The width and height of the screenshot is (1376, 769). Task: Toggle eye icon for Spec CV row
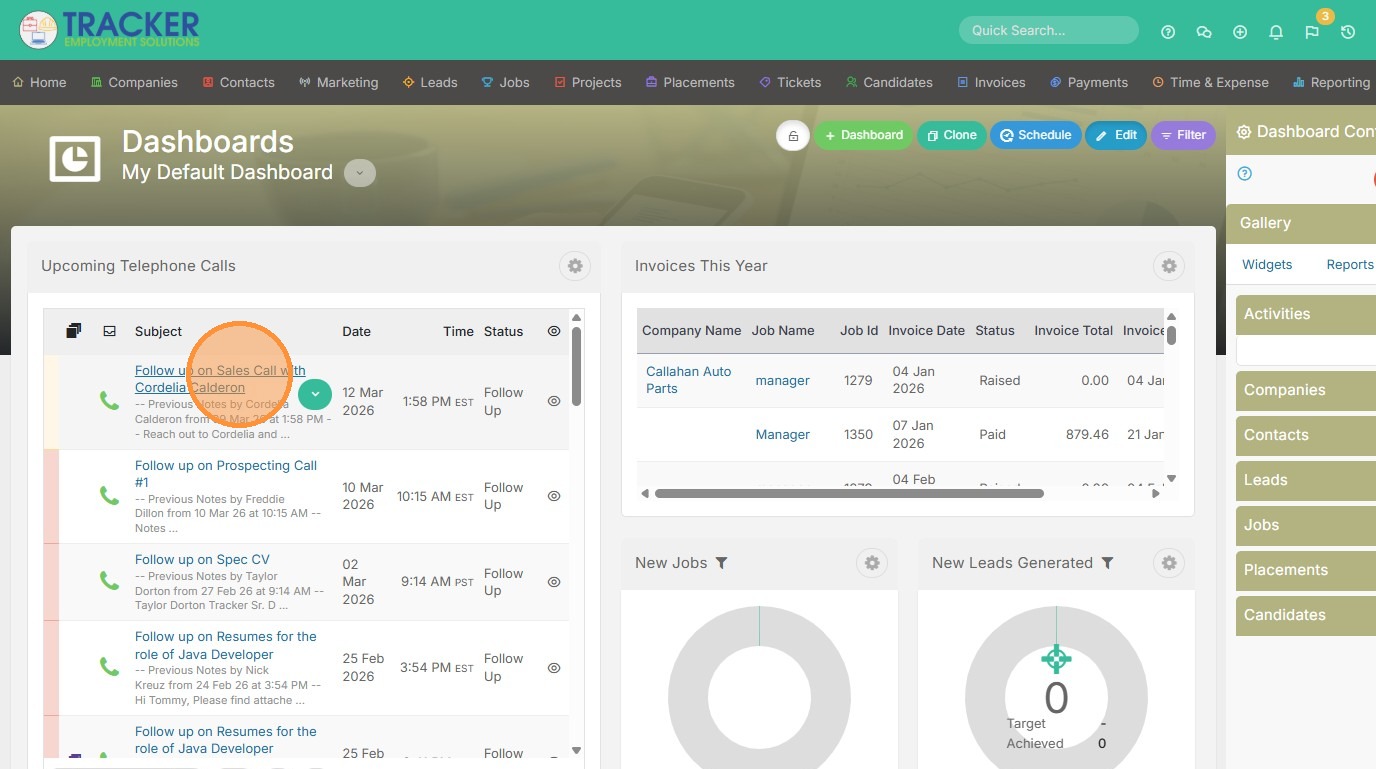(554, 582)
